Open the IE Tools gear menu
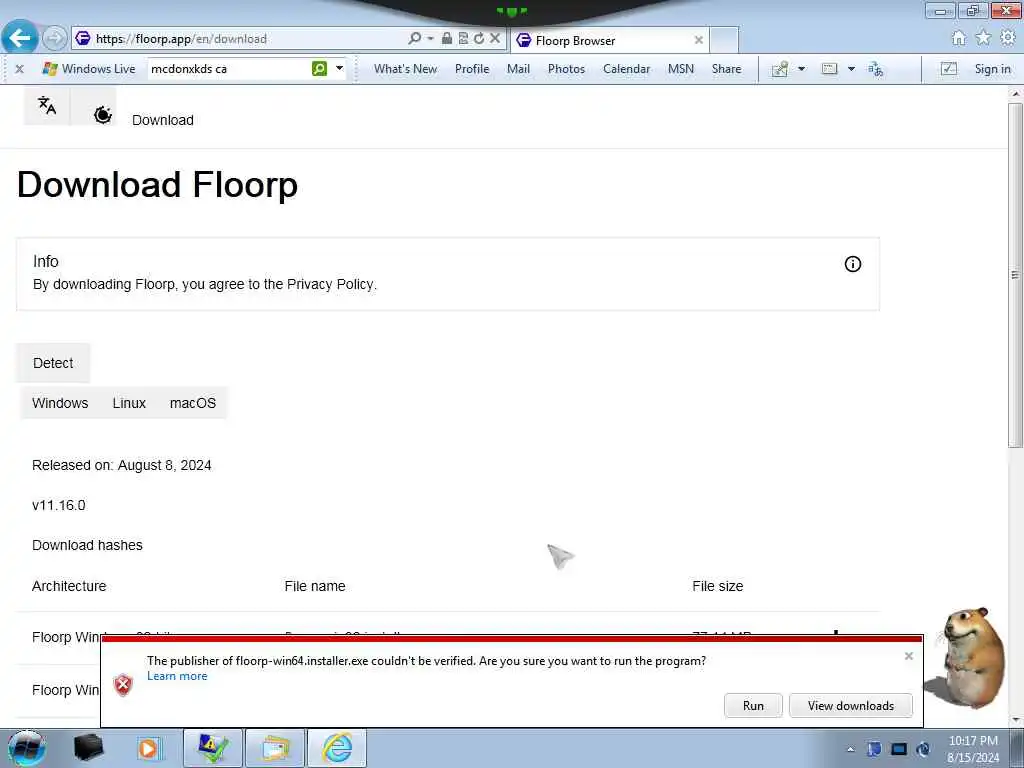Viewport: 1024px width, 768px height. 1008,38
